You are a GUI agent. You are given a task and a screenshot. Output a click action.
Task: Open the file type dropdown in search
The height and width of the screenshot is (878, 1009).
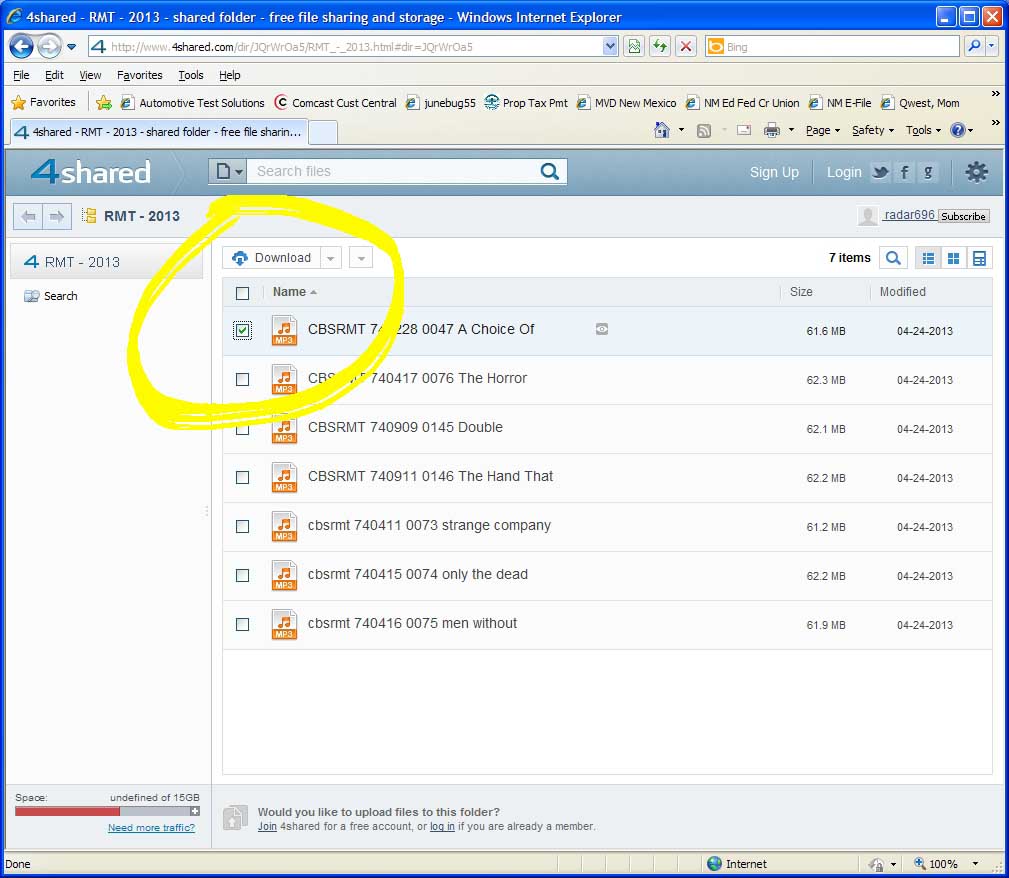[228, 172]
